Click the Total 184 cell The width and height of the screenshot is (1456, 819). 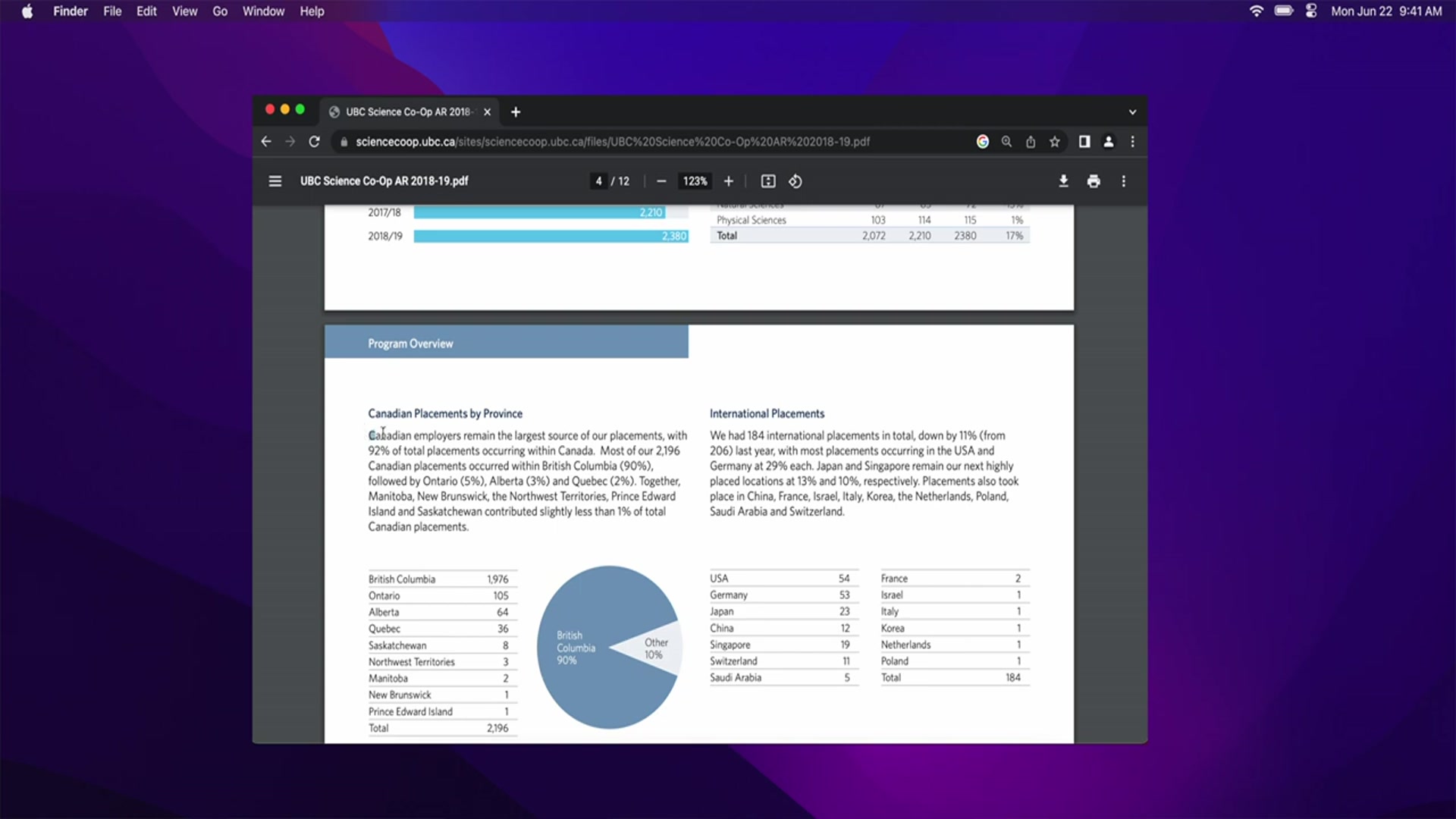click(x=1013, y=678)
